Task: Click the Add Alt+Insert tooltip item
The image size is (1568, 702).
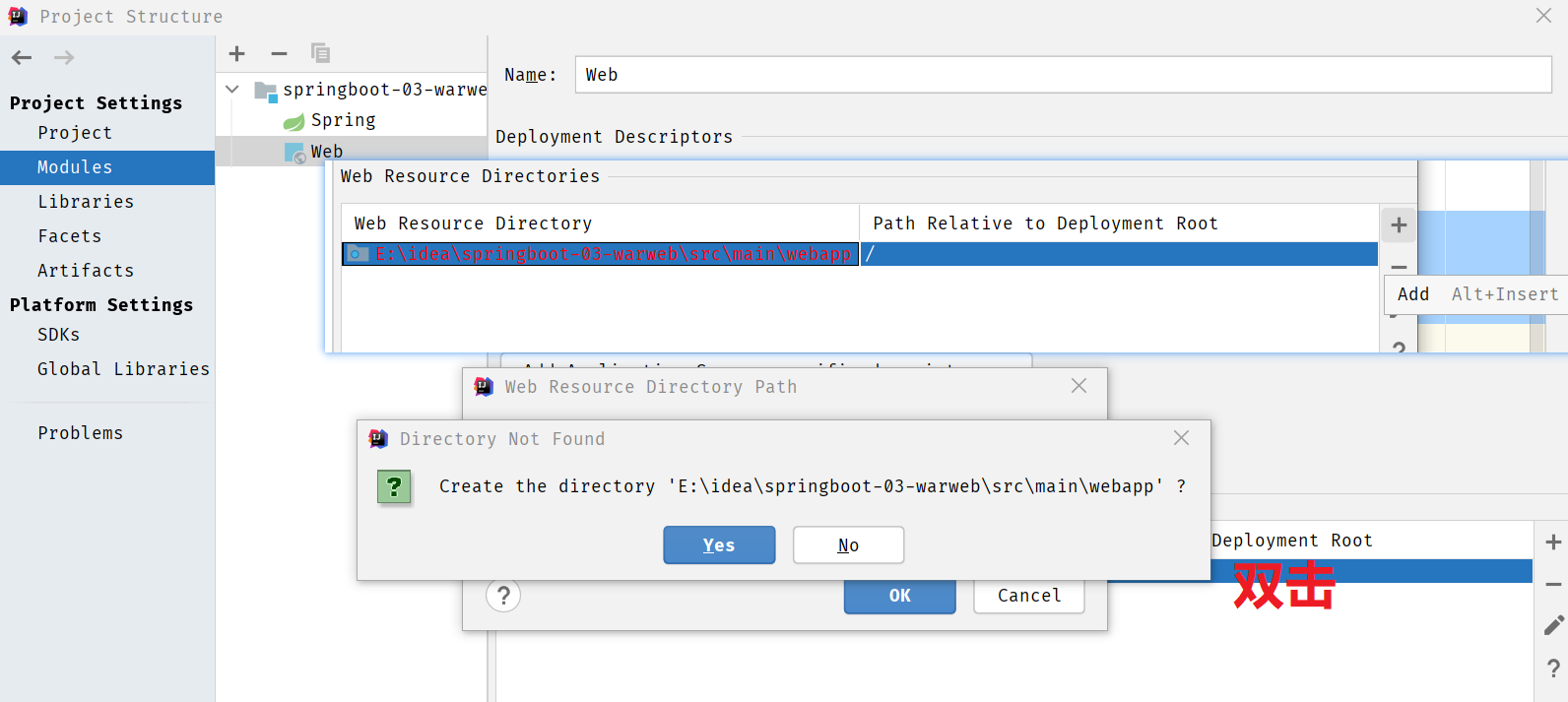Action: [x=1476, y=294]
